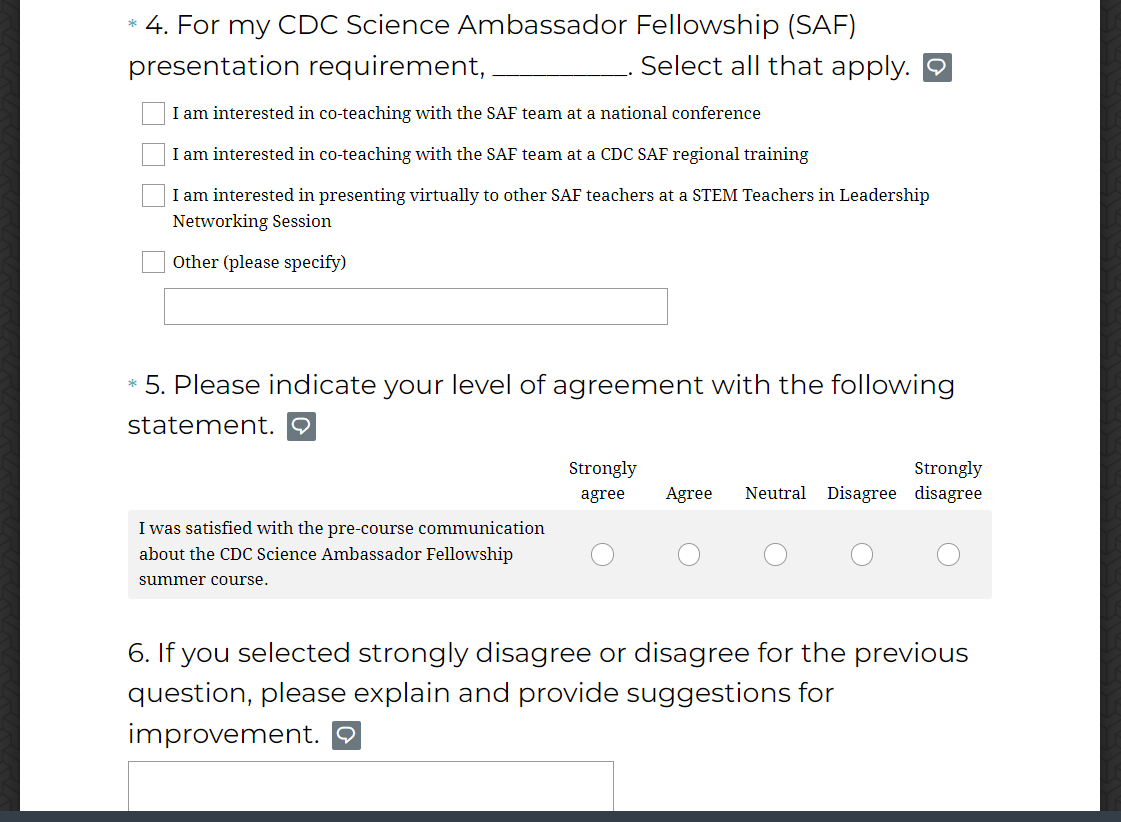1121x822 pixels.
Task: Check the CDC SAF regional training checkbox
Action: (x=153, y=155)
